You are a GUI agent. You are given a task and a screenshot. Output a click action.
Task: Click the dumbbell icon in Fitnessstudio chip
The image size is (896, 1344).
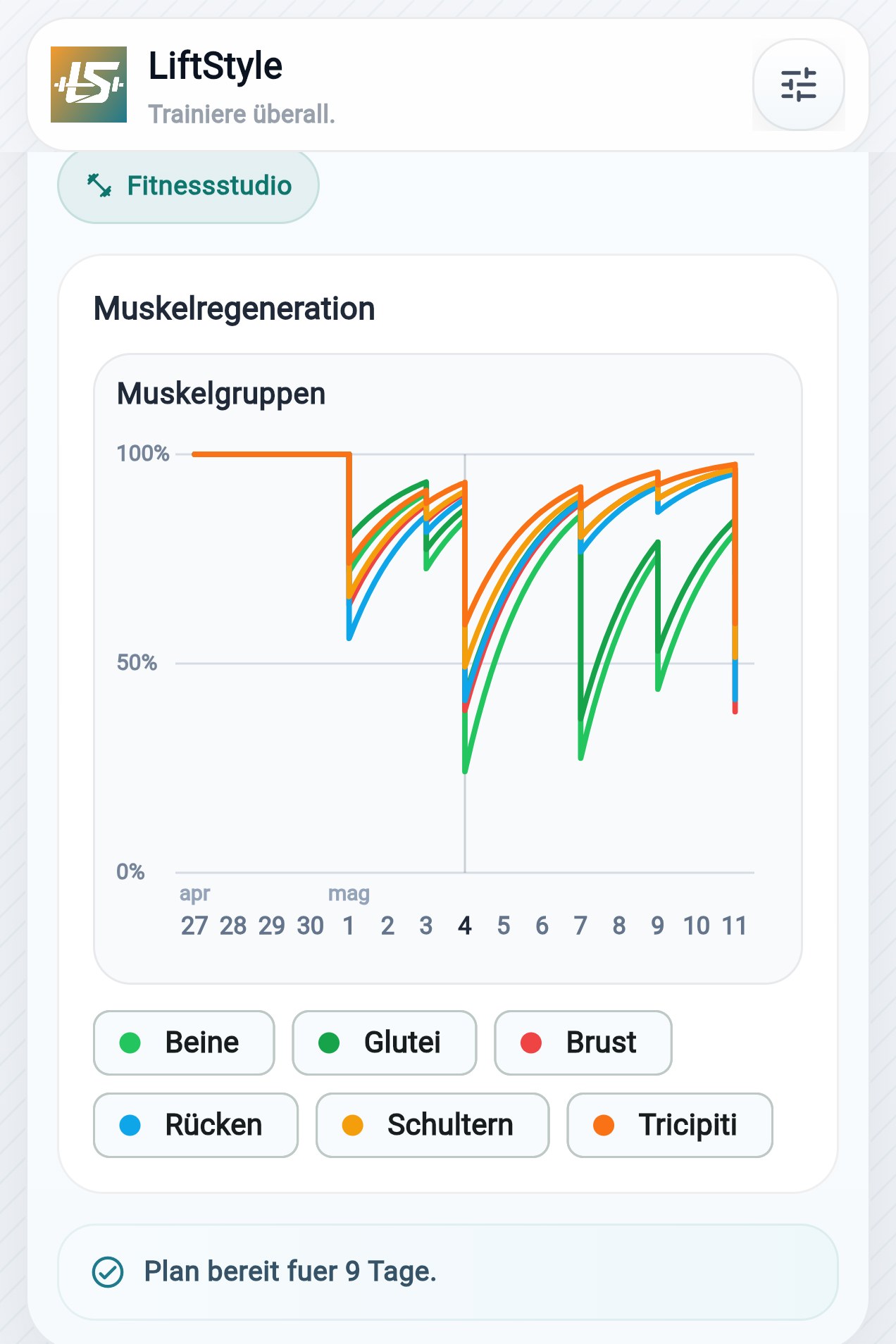pos(99,185)
